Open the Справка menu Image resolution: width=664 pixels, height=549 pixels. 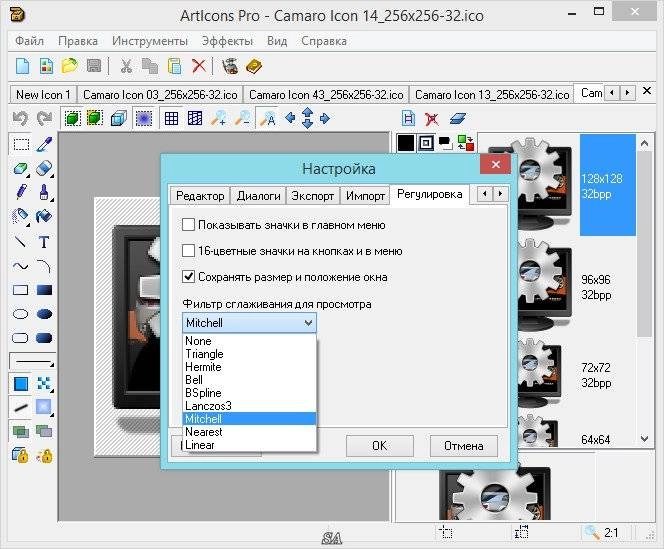coord(324,41)
